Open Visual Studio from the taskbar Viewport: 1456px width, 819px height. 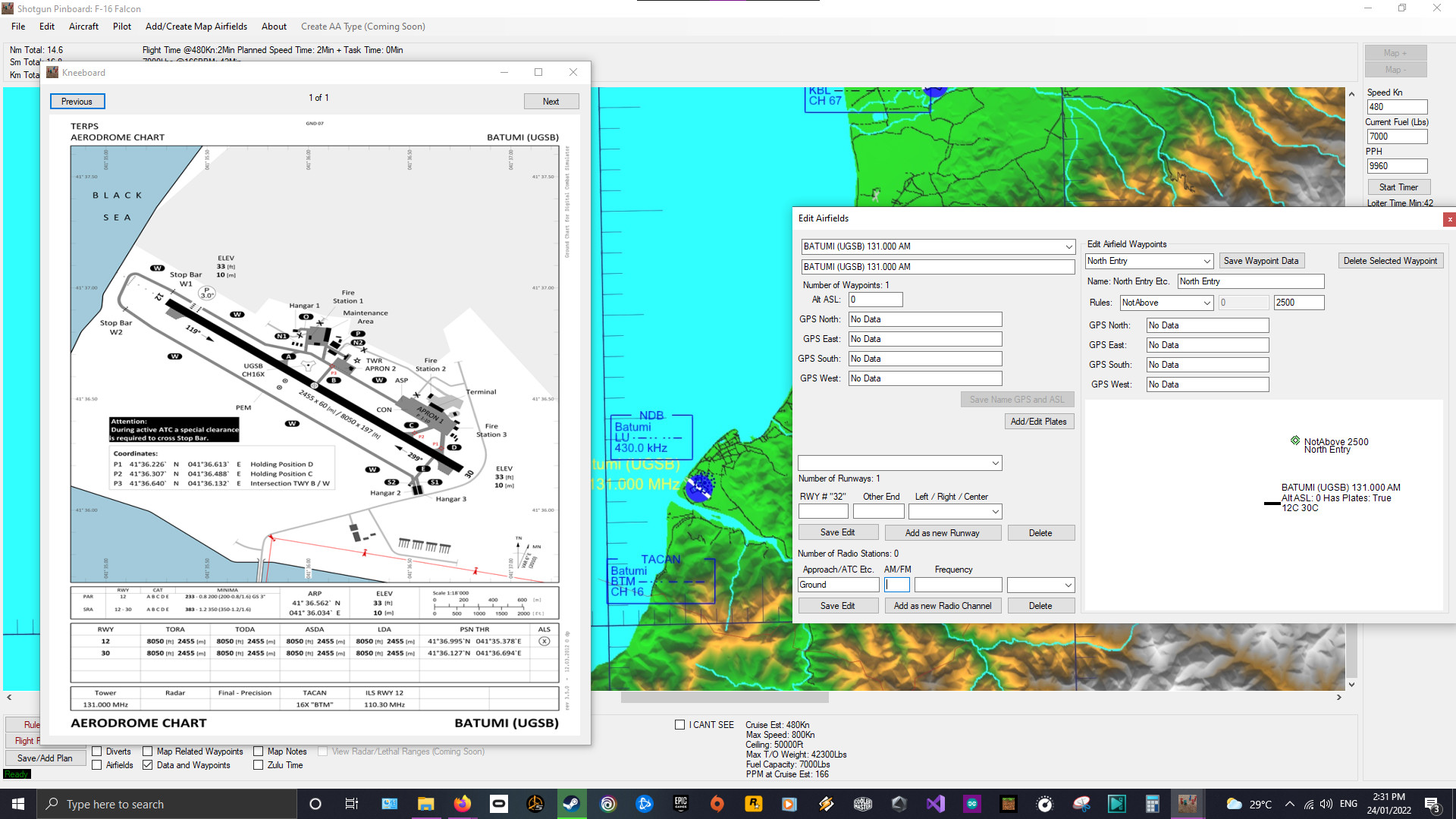click(934, 803)
